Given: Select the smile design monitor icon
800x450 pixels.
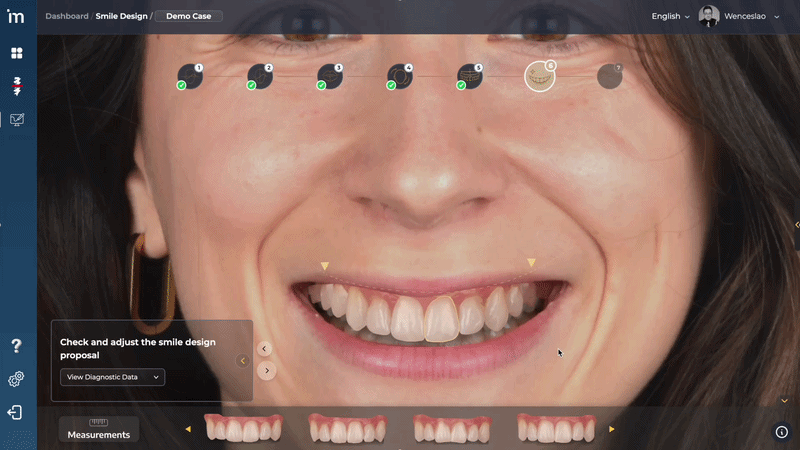Looking at the screenshot, I should pos(17,119).
